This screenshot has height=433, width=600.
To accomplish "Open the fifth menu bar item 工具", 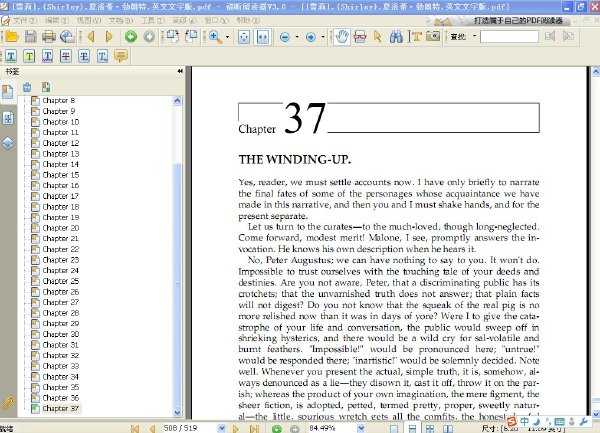I will pyautogui.click(x=152, y=20).
